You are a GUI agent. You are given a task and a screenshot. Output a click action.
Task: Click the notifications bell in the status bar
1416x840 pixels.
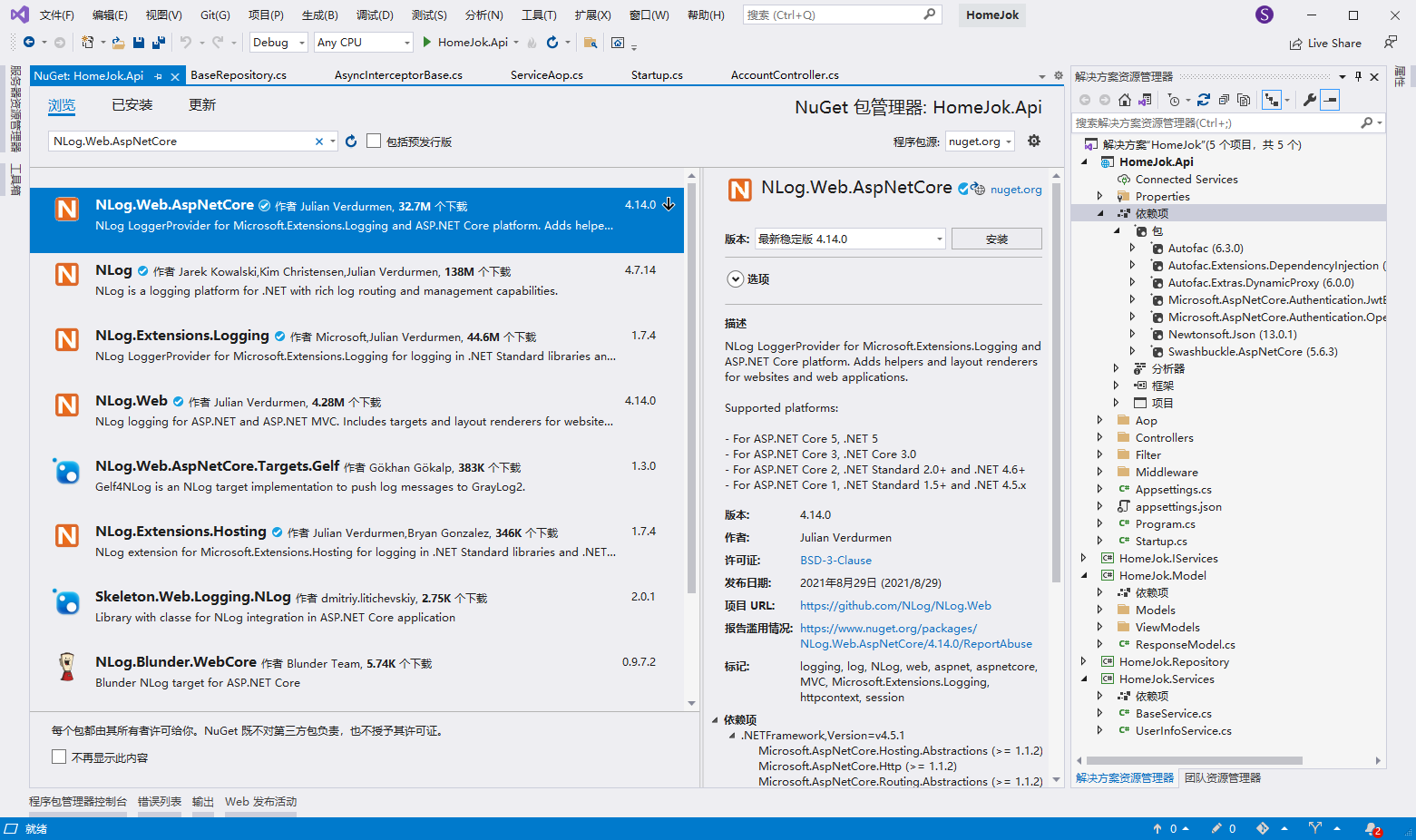click(1372, 828)
